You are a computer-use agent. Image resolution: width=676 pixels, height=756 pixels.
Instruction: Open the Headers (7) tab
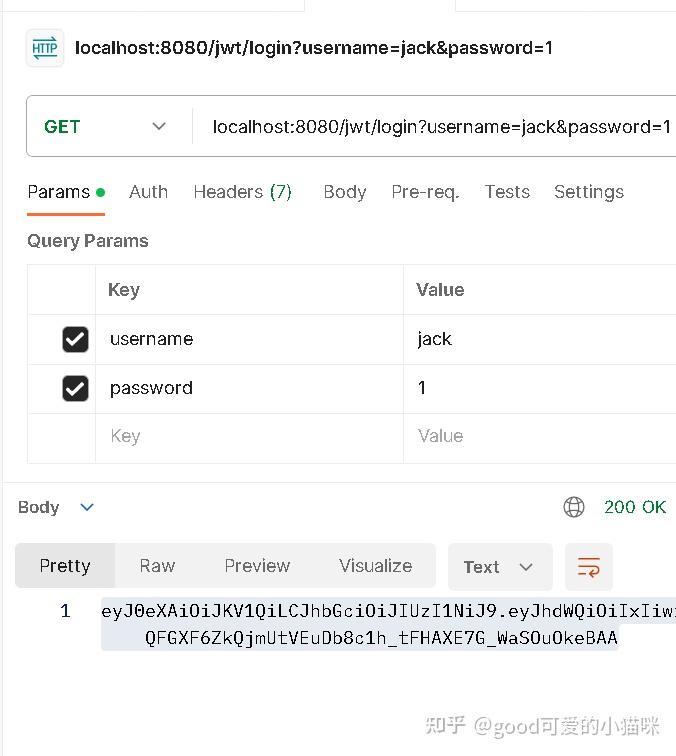point(242,192)
